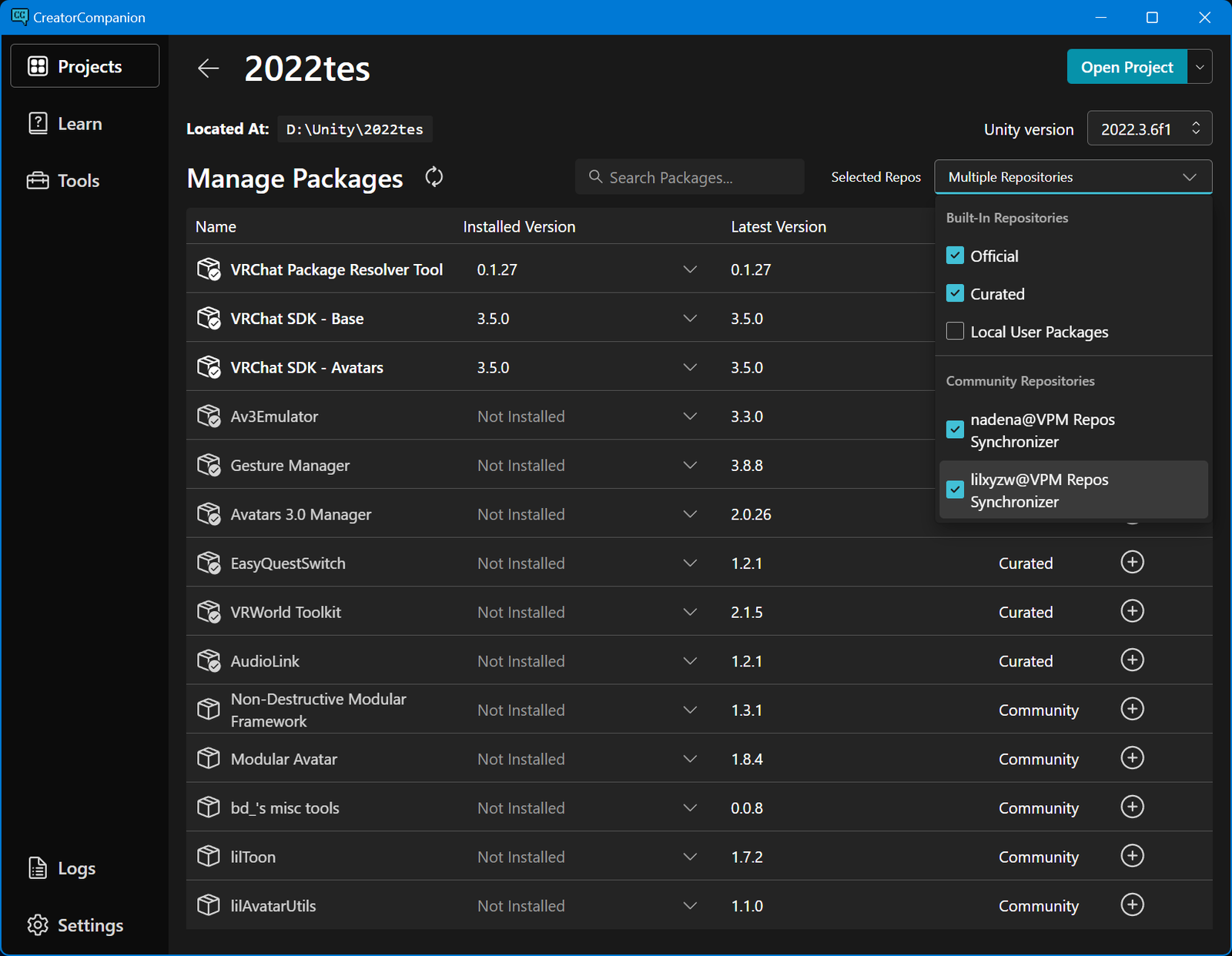Click the AudioLink package icon

pos(209,661)
